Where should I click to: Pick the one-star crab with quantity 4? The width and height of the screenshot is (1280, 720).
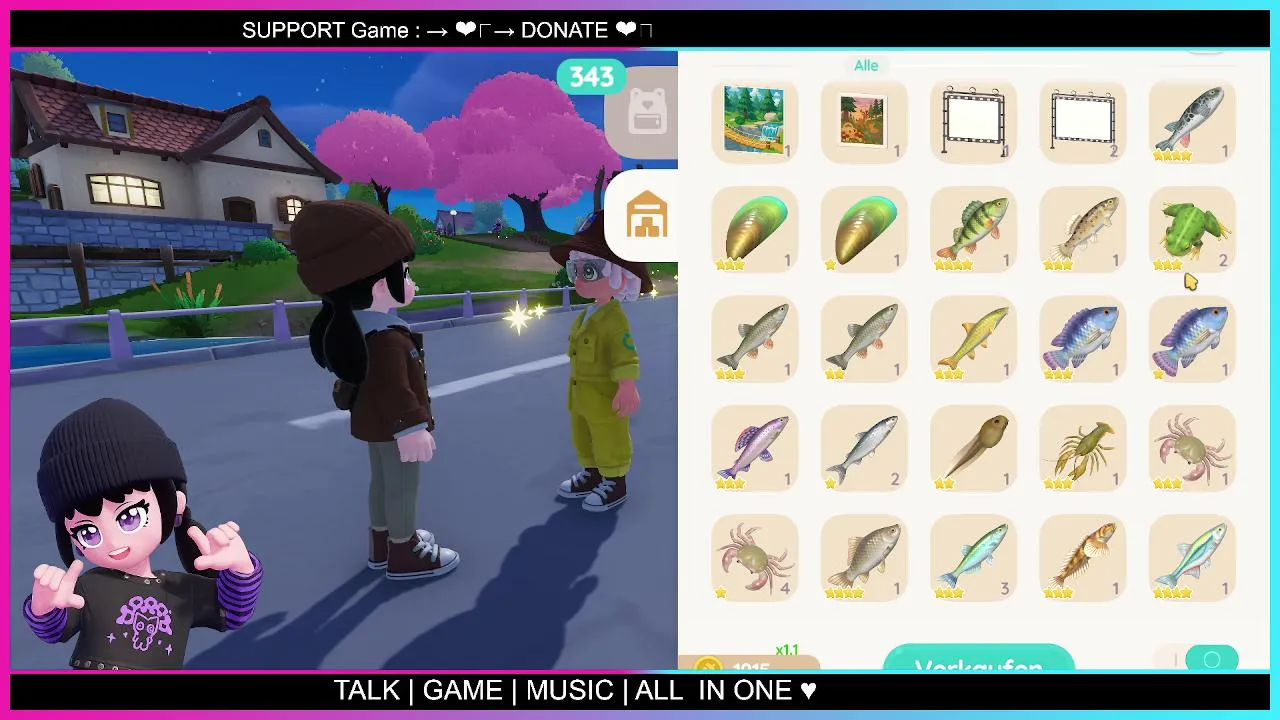(x=754, y=558)
